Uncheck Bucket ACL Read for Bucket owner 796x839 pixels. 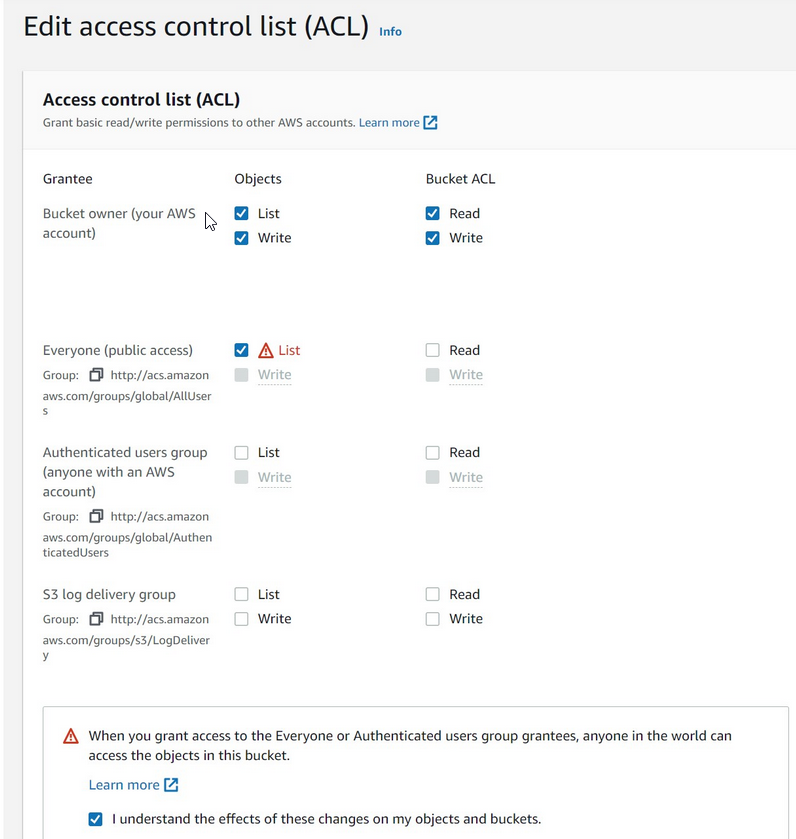433,213
